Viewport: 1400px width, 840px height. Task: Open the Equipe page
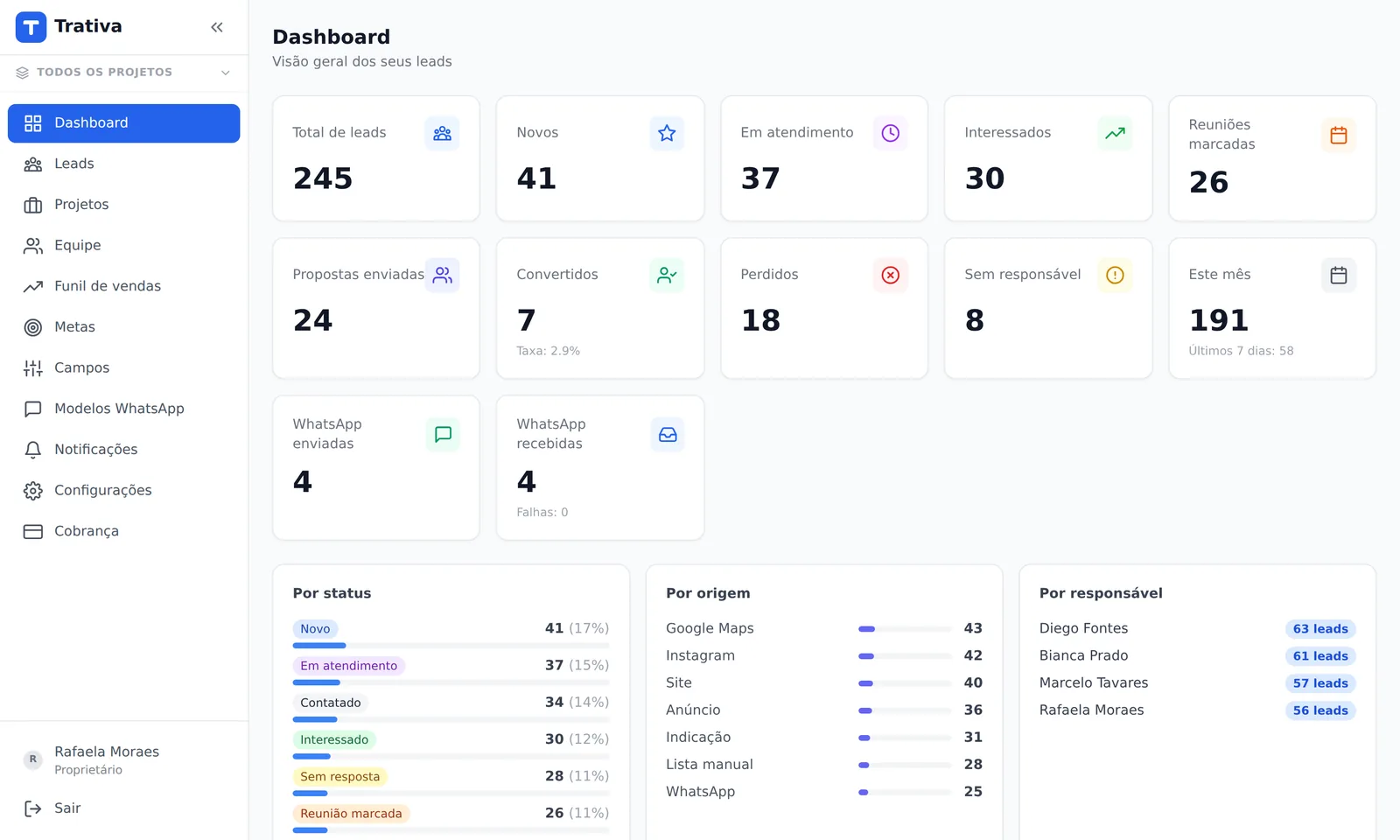123,246
